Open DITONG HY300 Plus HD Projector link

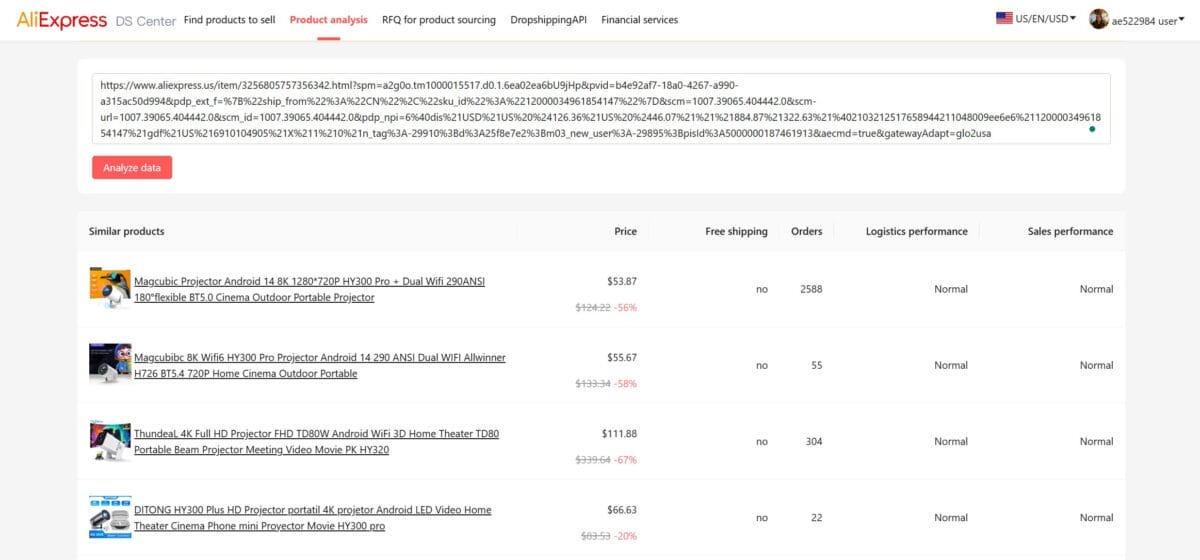coord(313,517)
